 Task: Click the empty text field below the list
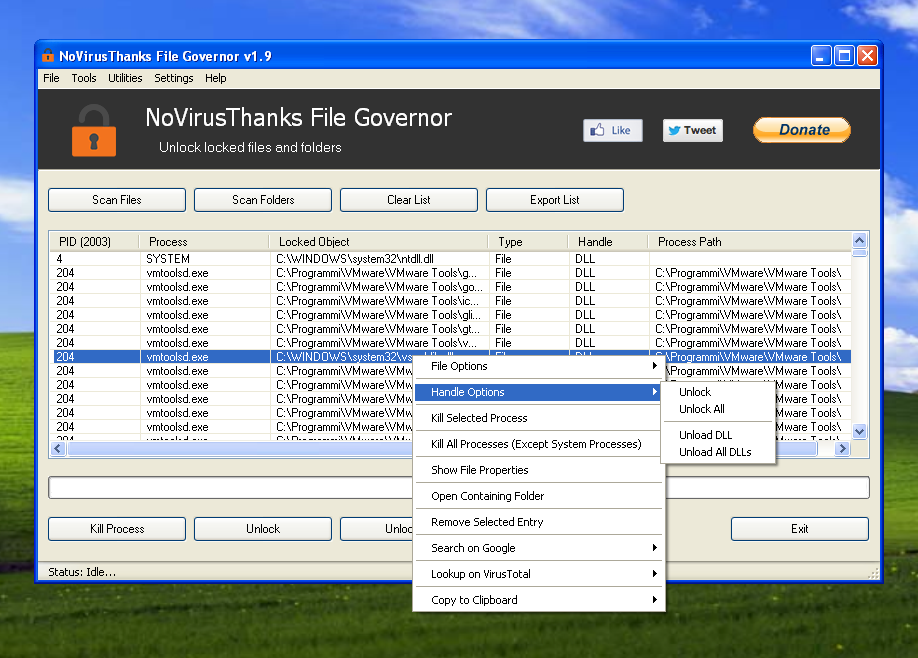[458, 487]
